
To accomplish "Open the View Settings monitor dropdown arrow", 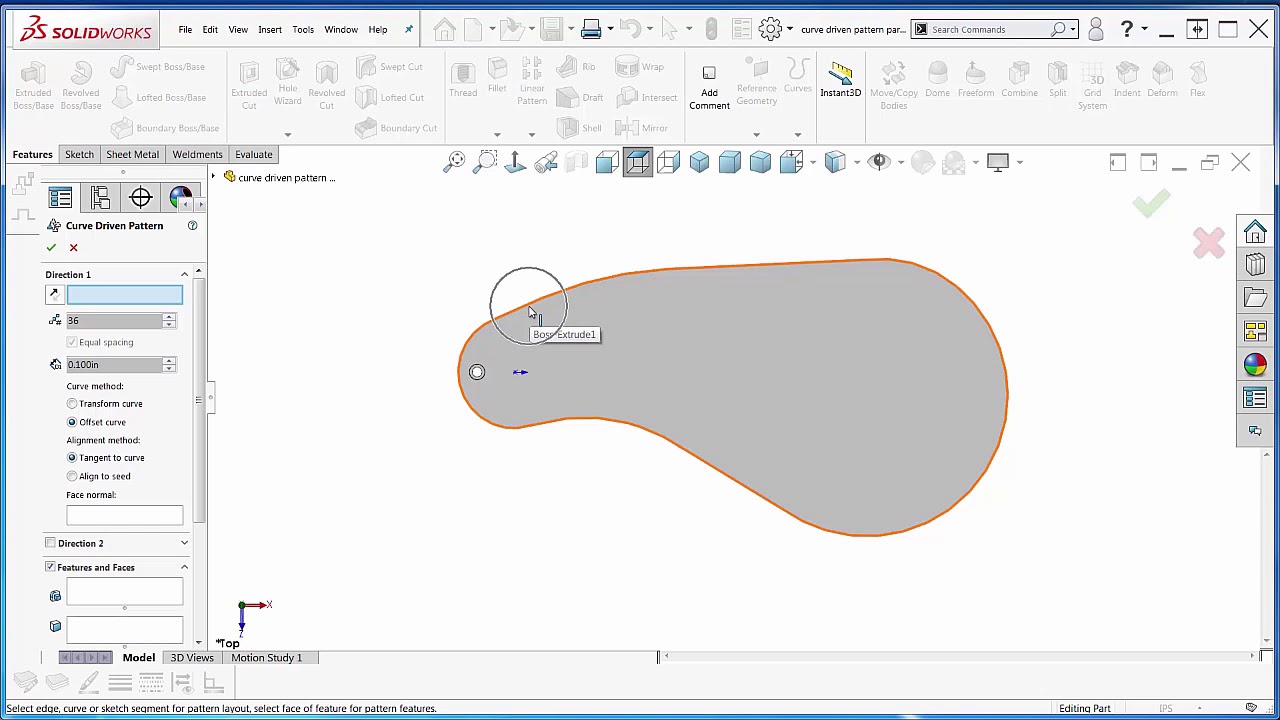I will tap(1019, 162).
